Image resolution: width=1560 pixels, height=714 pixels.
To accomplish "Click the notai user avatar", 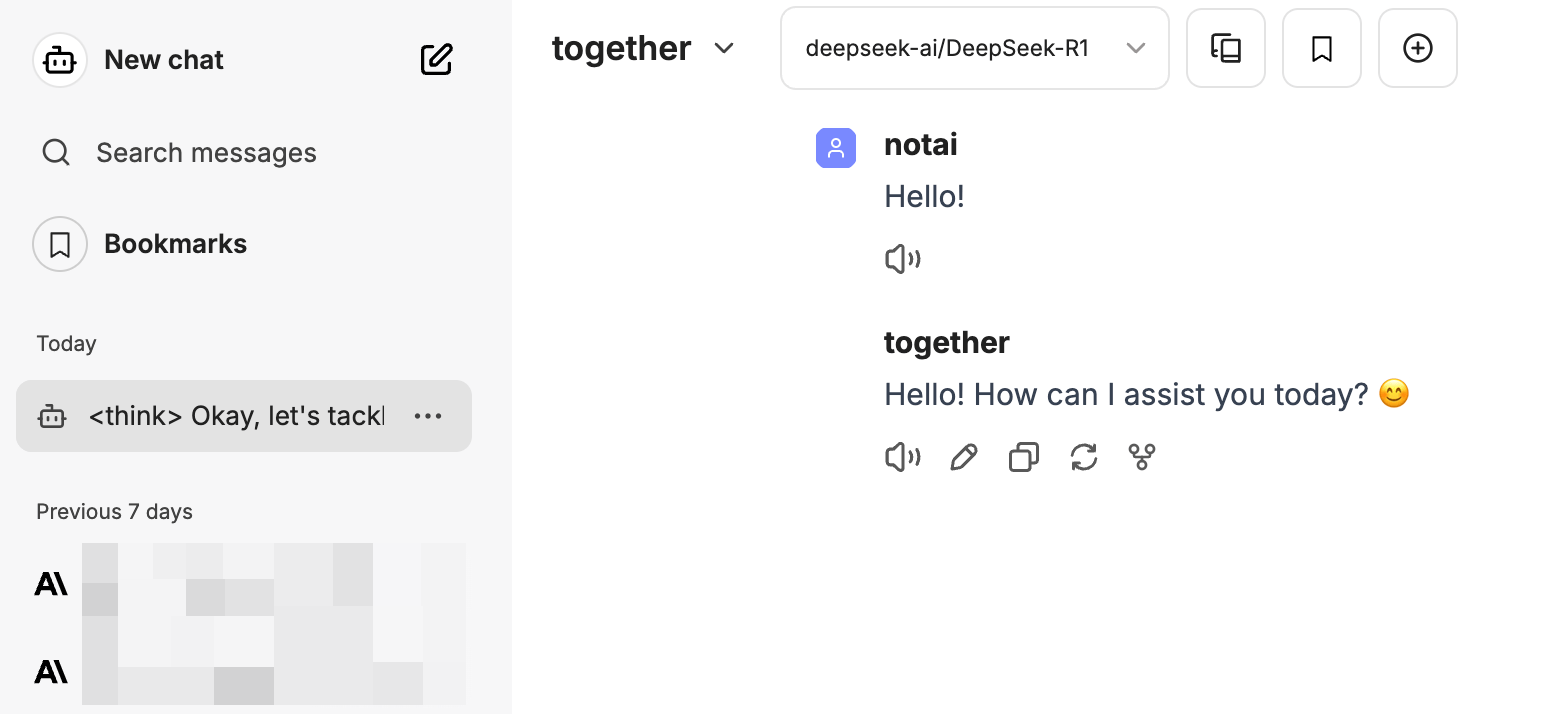I will point(835,148).
